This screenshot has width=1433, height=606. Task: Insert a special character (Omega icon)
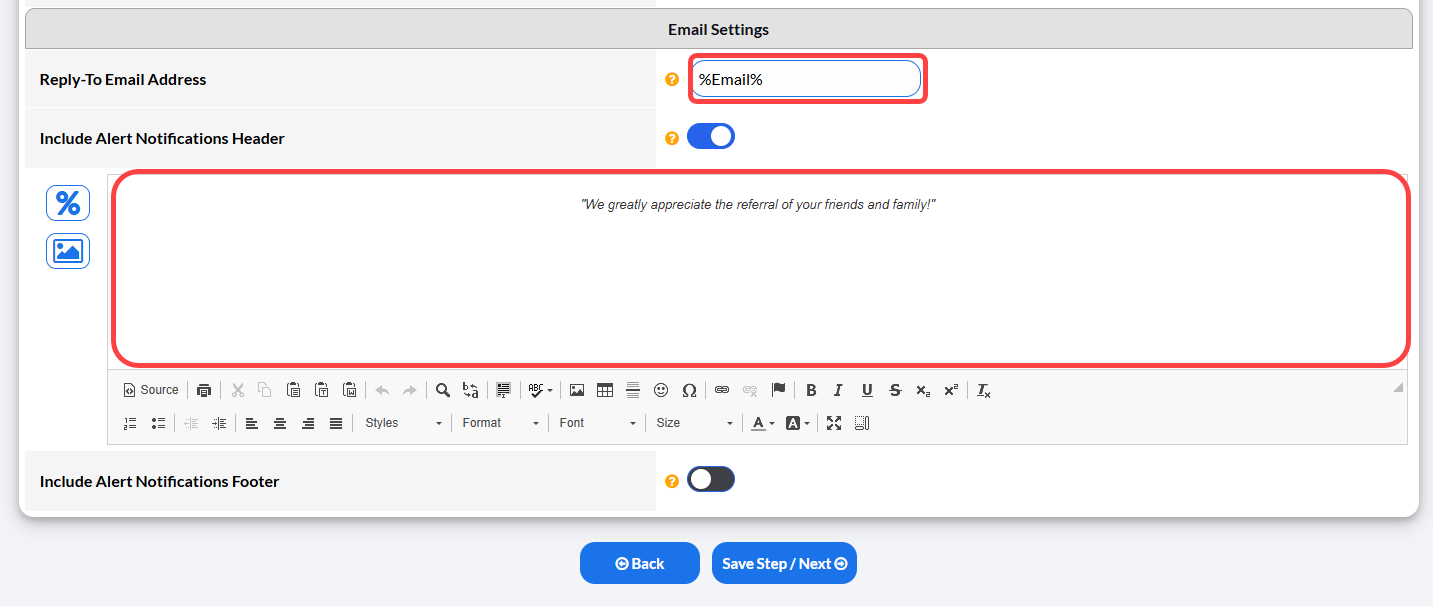(x=689, y=390)
